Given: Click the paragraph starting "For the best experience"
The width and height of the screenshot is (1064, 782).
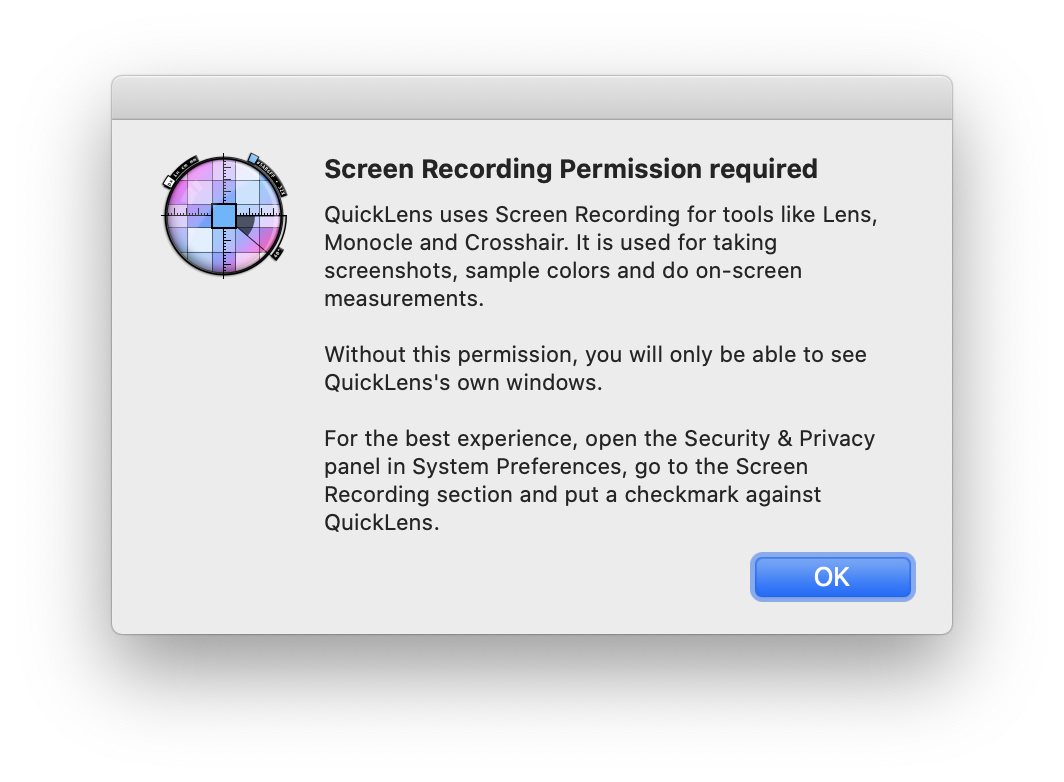Looking at the screenshot, I should coord(599,481).
